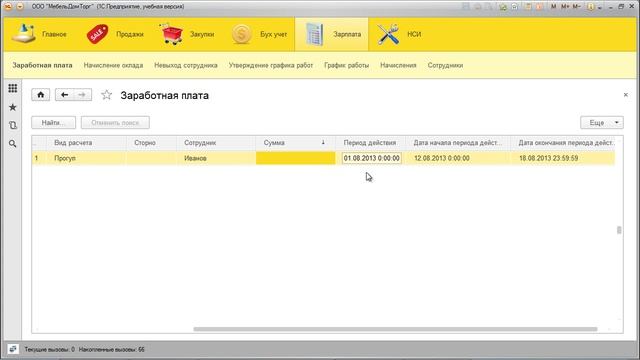Open Начисление оклада tab
Screen dimensions: 640x360
pyautogui.click(x=113, y=65)
